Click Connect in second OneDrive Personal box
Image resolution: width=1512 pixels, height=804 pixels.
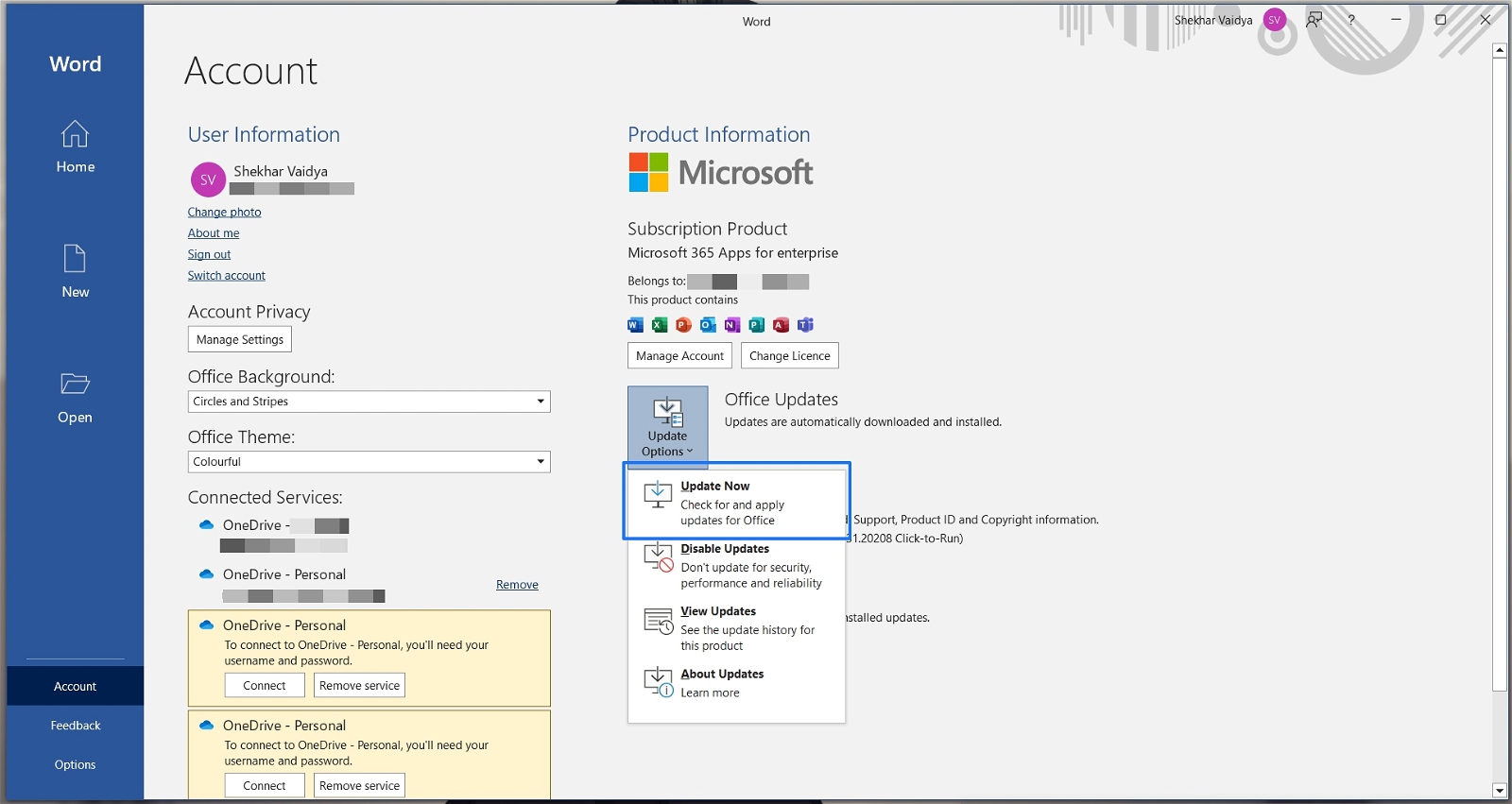(265, 786)
